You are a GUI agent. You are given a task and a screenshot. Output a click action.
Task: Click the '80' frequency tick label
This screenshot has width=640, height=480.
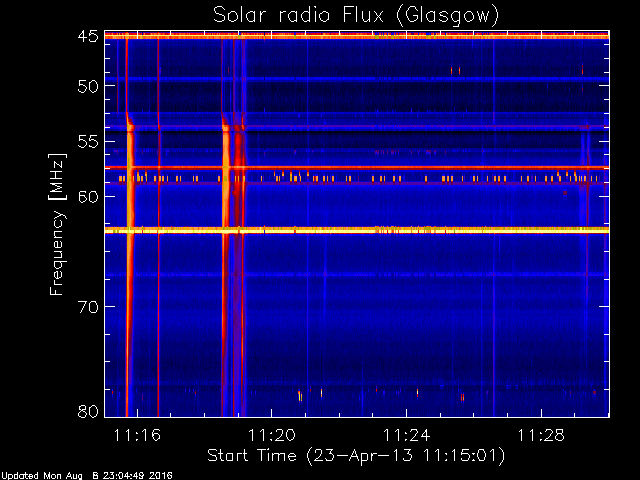pyautogui.click(x=88, y=411)
